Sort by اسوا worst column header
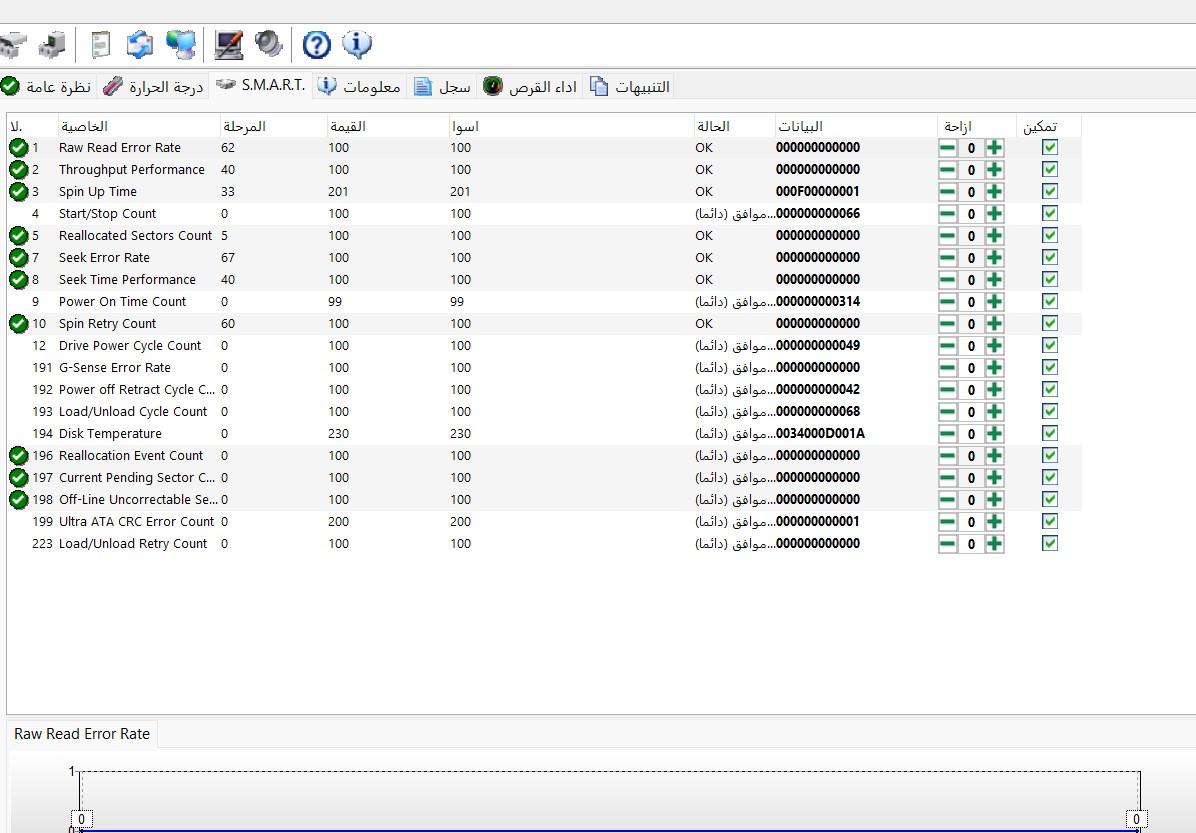 [x=571, y=126]
